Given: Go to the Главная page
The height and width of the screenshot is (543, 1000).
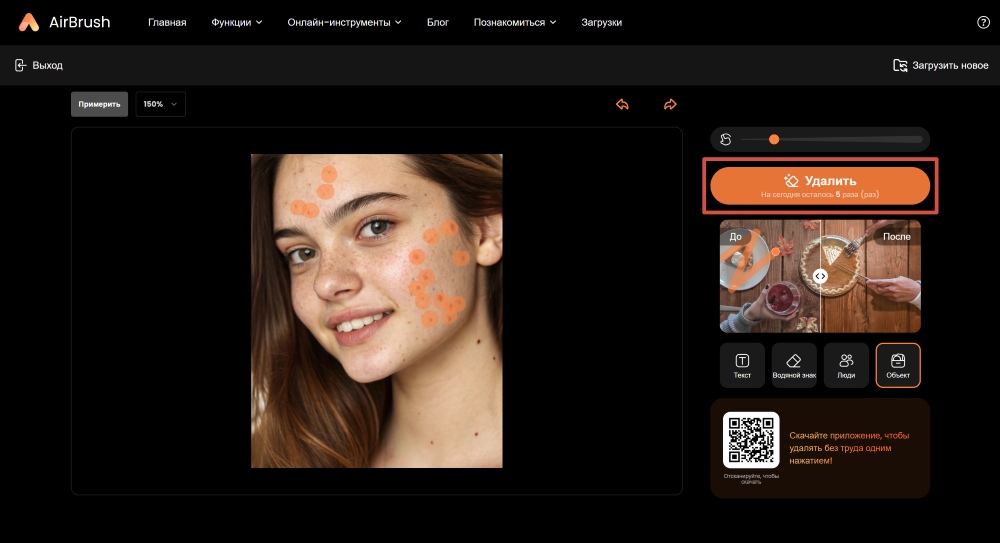Looking at the screenshot, I should [167, 22].
